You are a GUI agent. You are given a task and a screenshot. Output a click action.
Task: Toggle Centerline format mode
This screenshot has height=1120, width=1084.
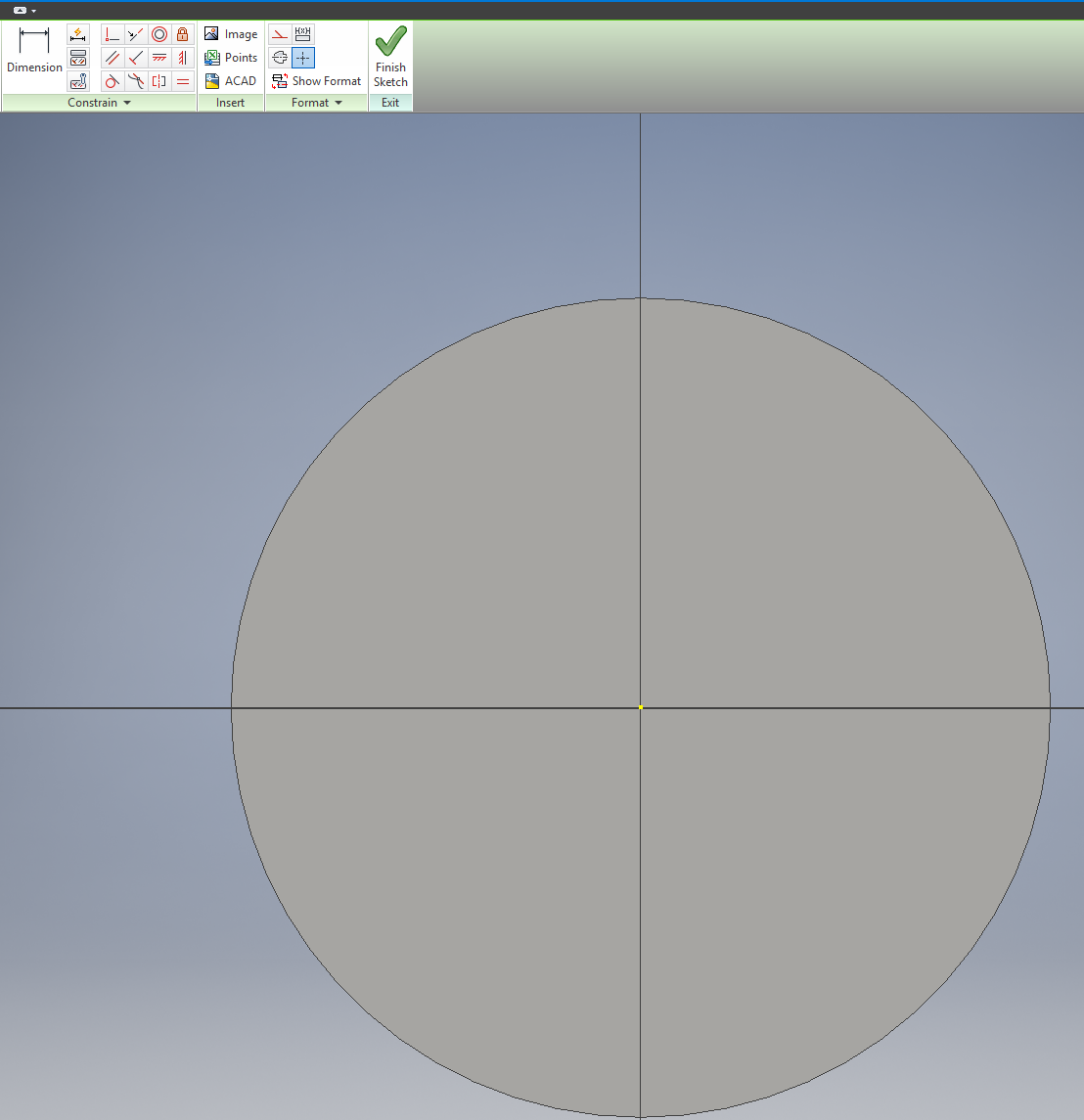pos(281,57)
